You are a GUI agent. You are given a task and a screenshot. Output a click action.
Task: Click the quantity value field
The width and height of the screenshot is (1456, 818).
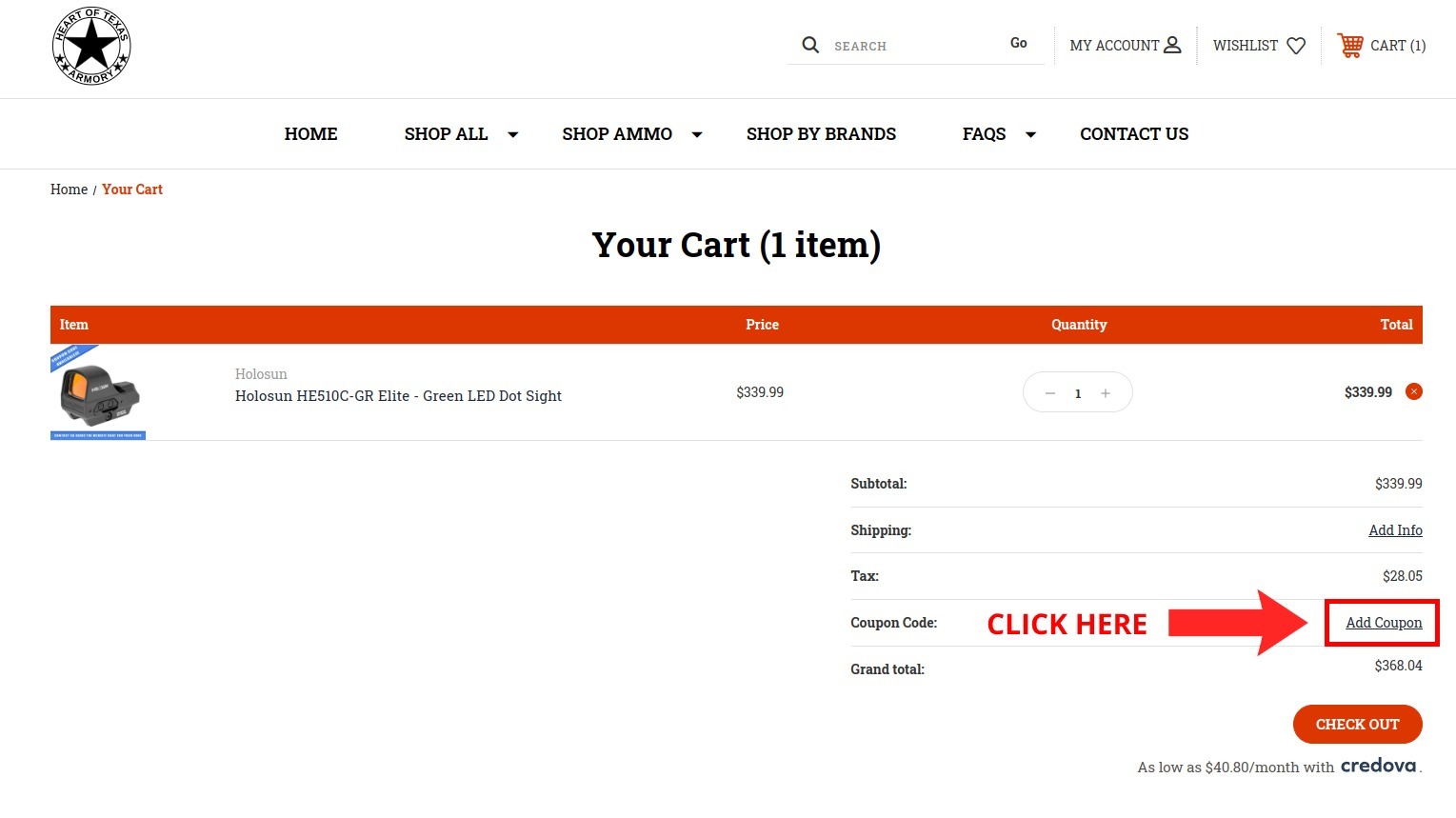tap(1078, 393)
